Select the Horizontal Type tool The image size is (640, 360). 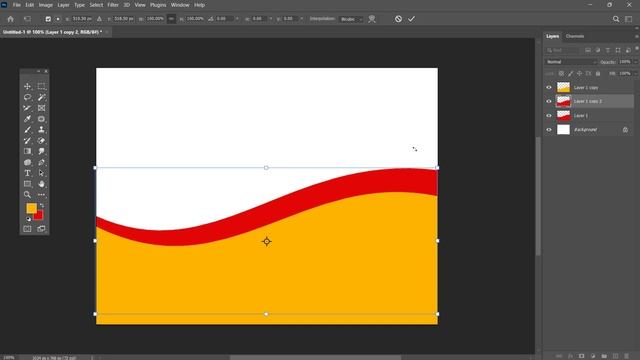[x=27, y=173]
